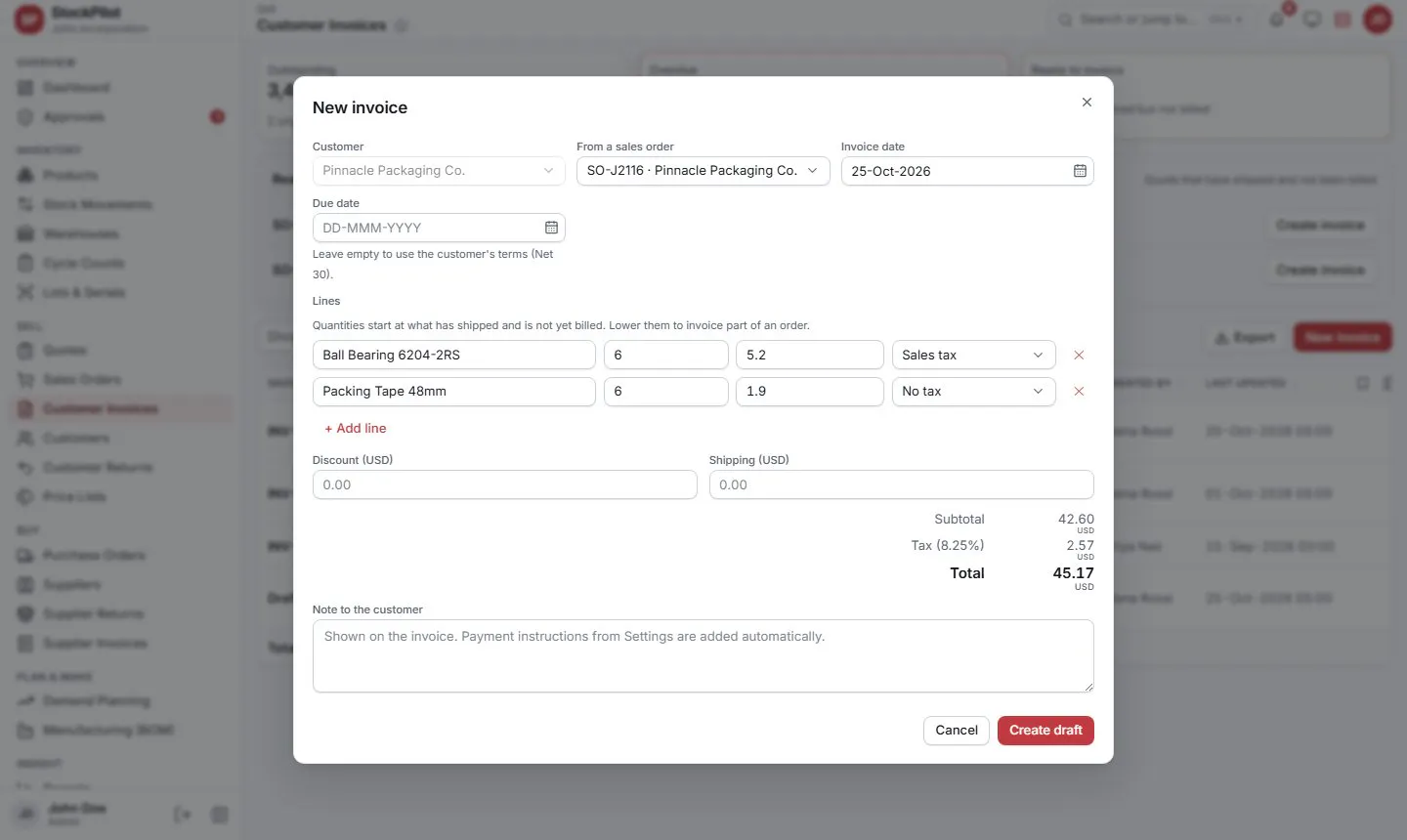Focus the Packing Tape 48mm description field
The width and height of the screenshot is (1407, 840).
(x=454, y=392)
